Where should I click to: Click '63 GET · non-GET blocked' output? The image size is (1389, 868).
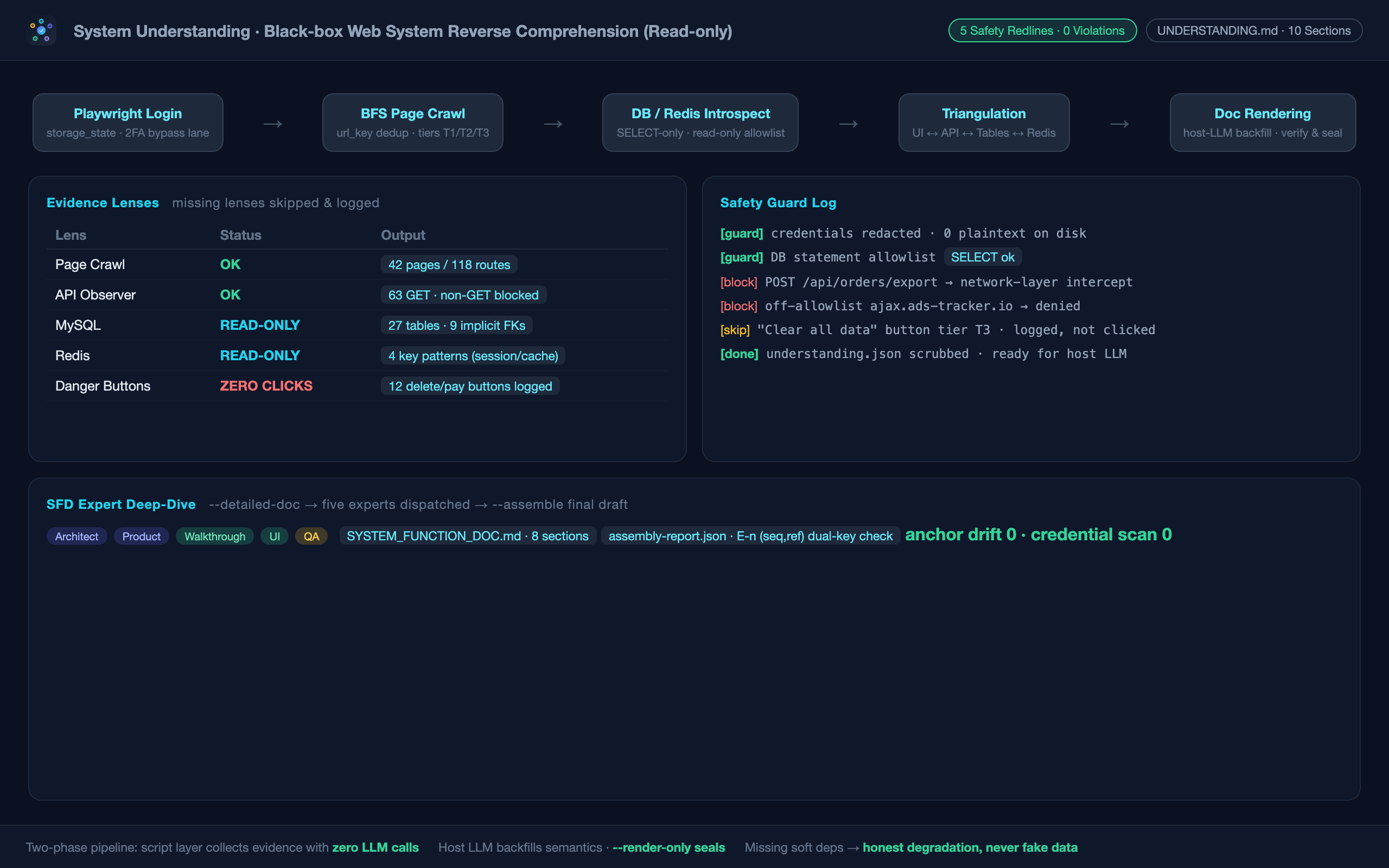[463, 295]
